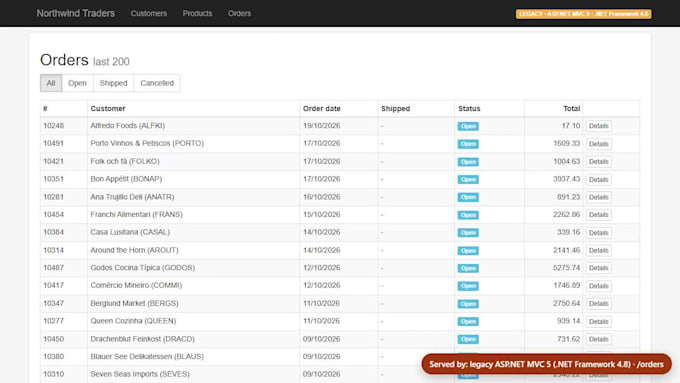Select customer Porto Vinhos & Petiscos (PORTO)
This screenshot has width=680, height=383.
click(x=147, y=143)
